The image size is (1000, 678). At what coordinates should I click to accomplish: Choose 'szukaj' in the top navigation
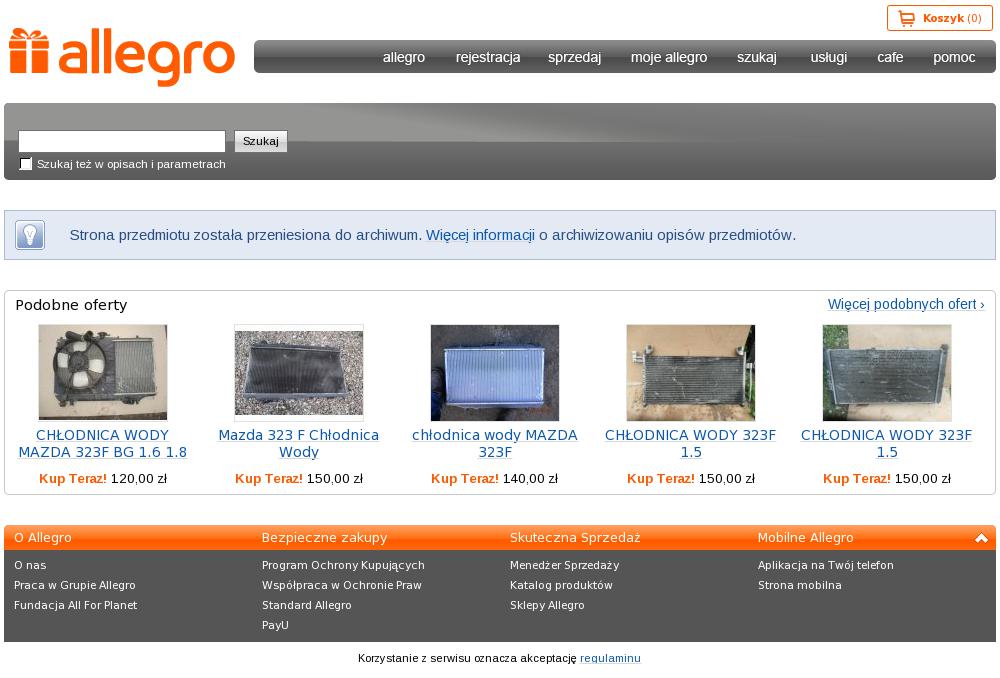click(757, 57)
